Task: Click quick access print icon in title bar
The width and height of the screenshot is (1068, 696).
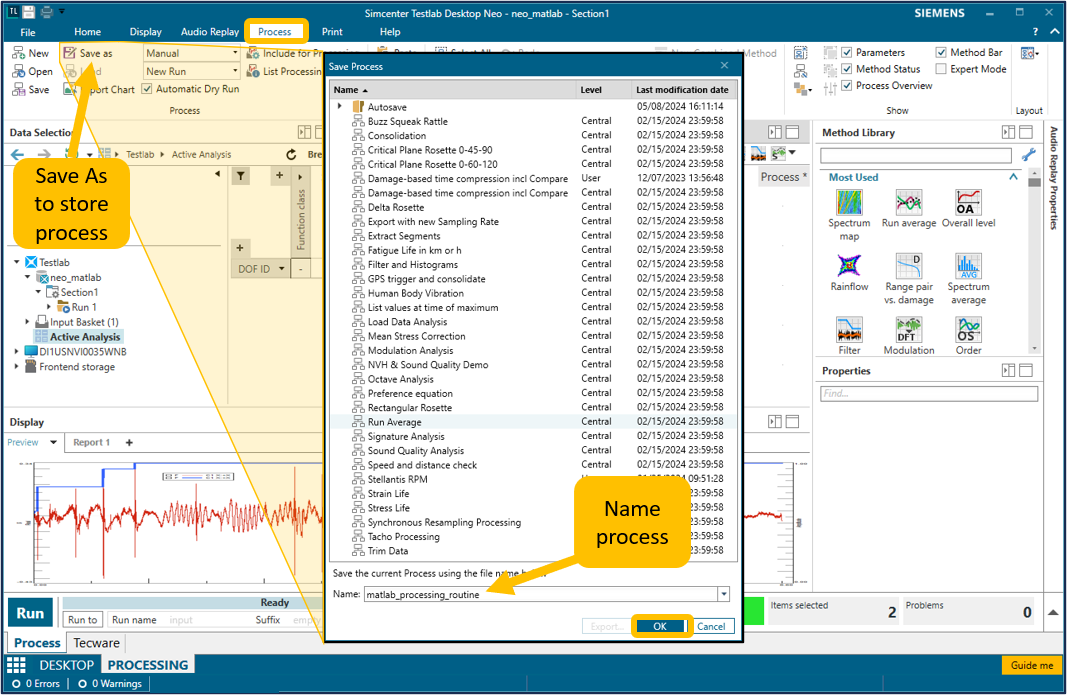Action: pyautogui.click(x=47, y=12)
